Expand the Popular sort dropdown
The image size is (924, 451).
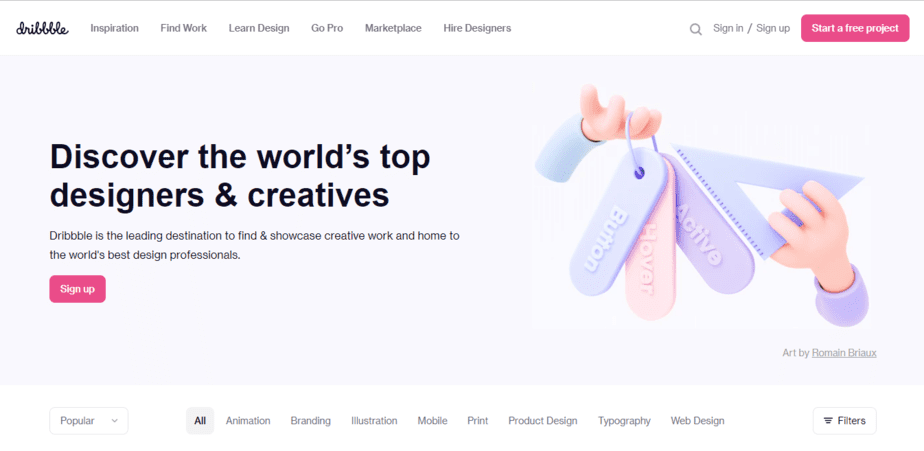pos(88,421)
